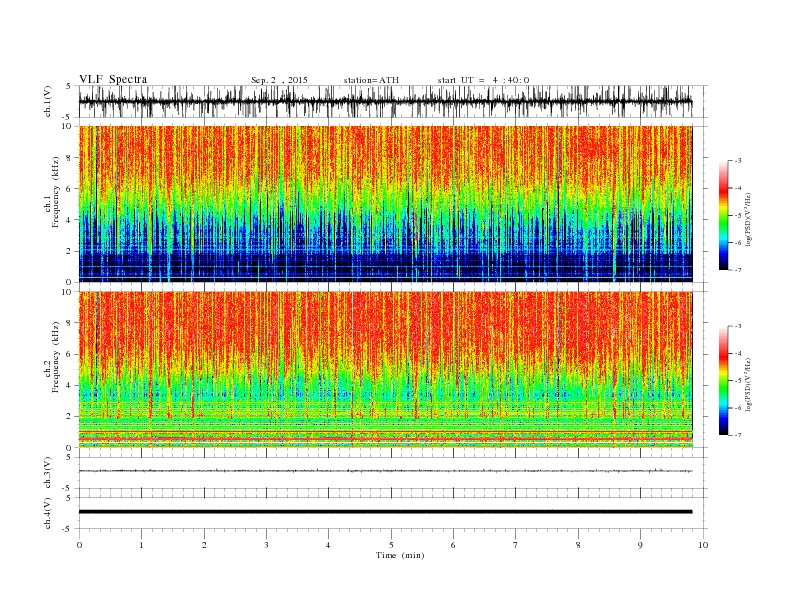
Task: Click the thick ch.4(V) waveform trace
Action: point(385,512)
